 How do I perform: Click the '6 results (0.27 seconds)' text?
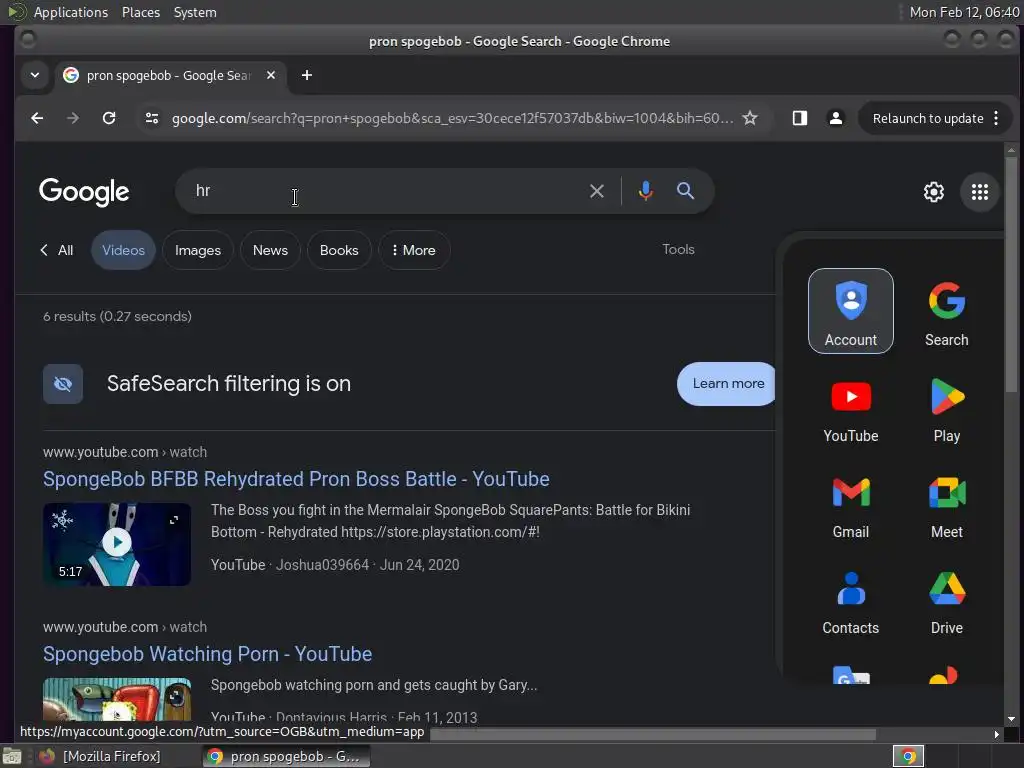tap(118, 316)
